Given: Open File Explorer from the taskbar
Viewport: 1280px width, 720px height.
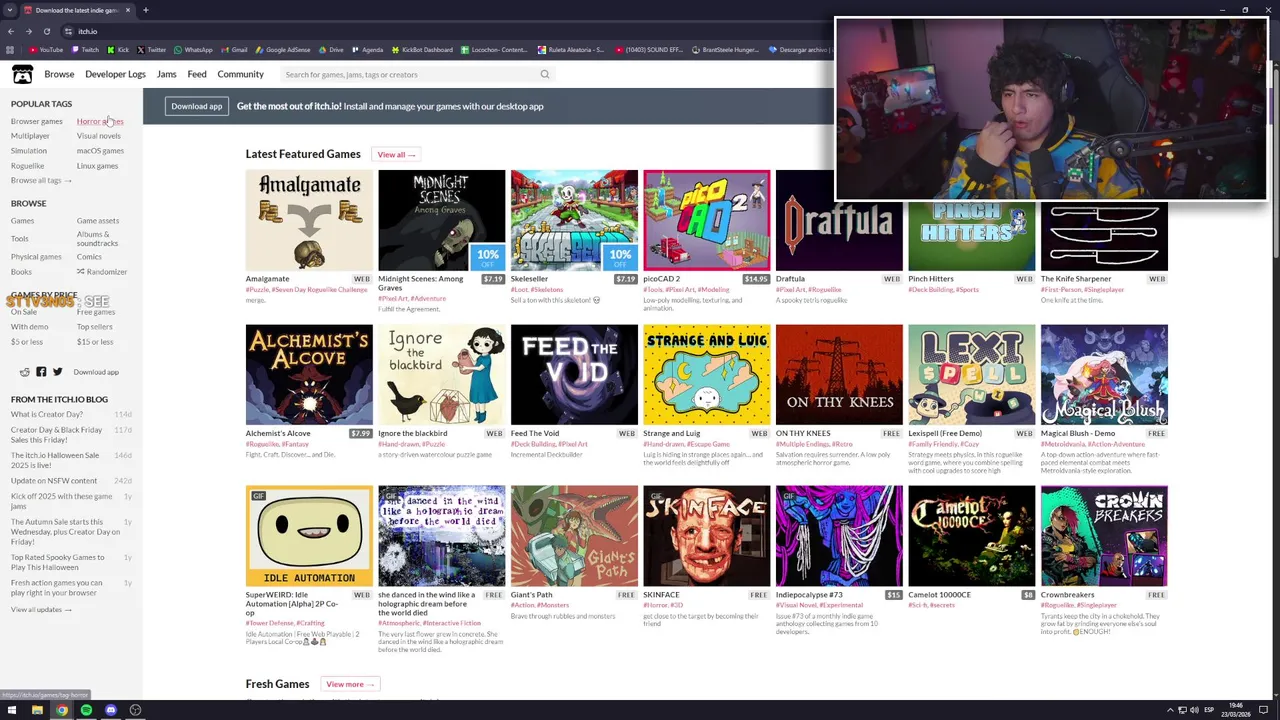Looking at the screenshot, I should tap(37, 710).
